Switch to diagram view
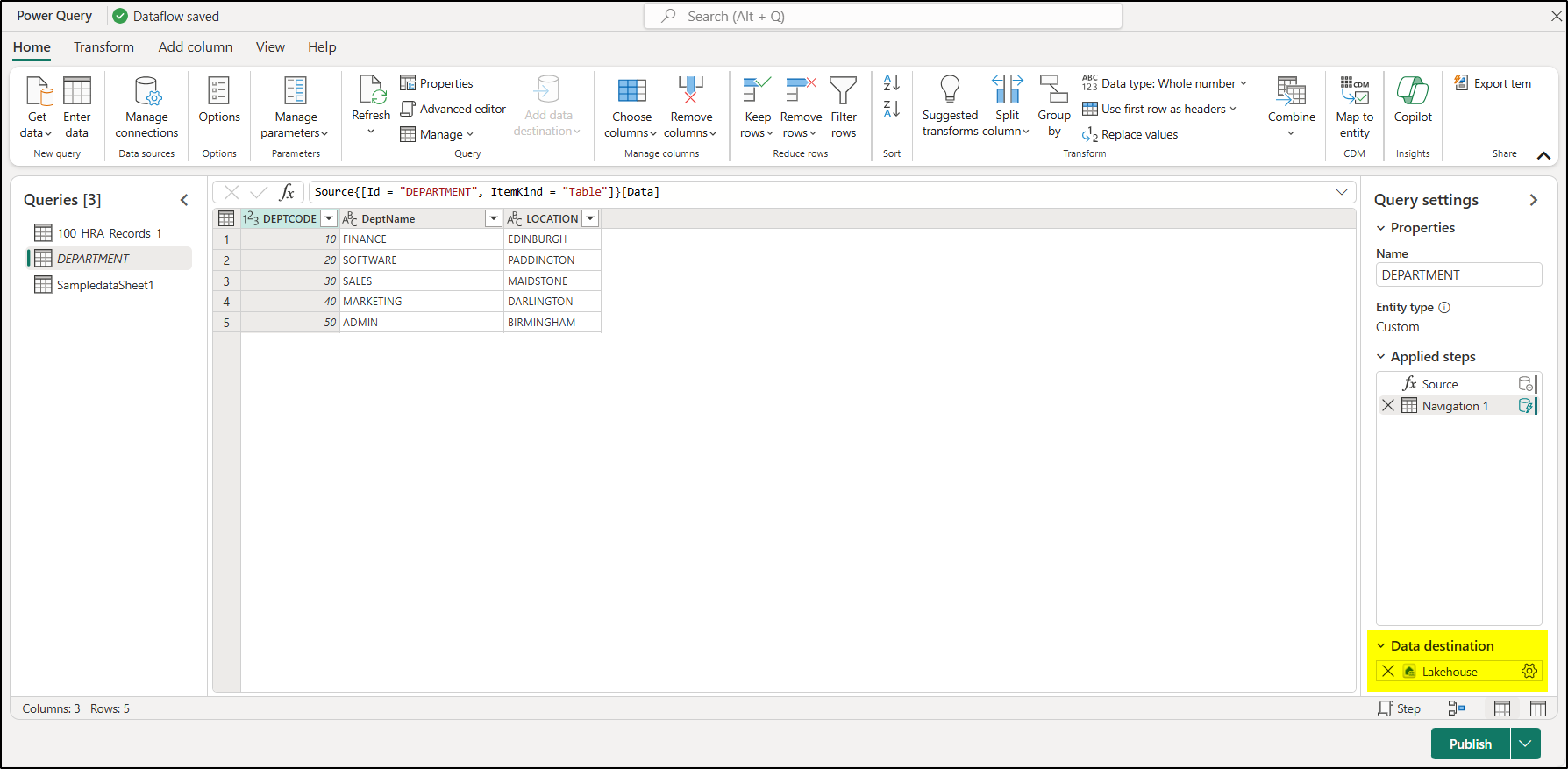Viewport: 1568px width, 769px height. pos(1457,708)
